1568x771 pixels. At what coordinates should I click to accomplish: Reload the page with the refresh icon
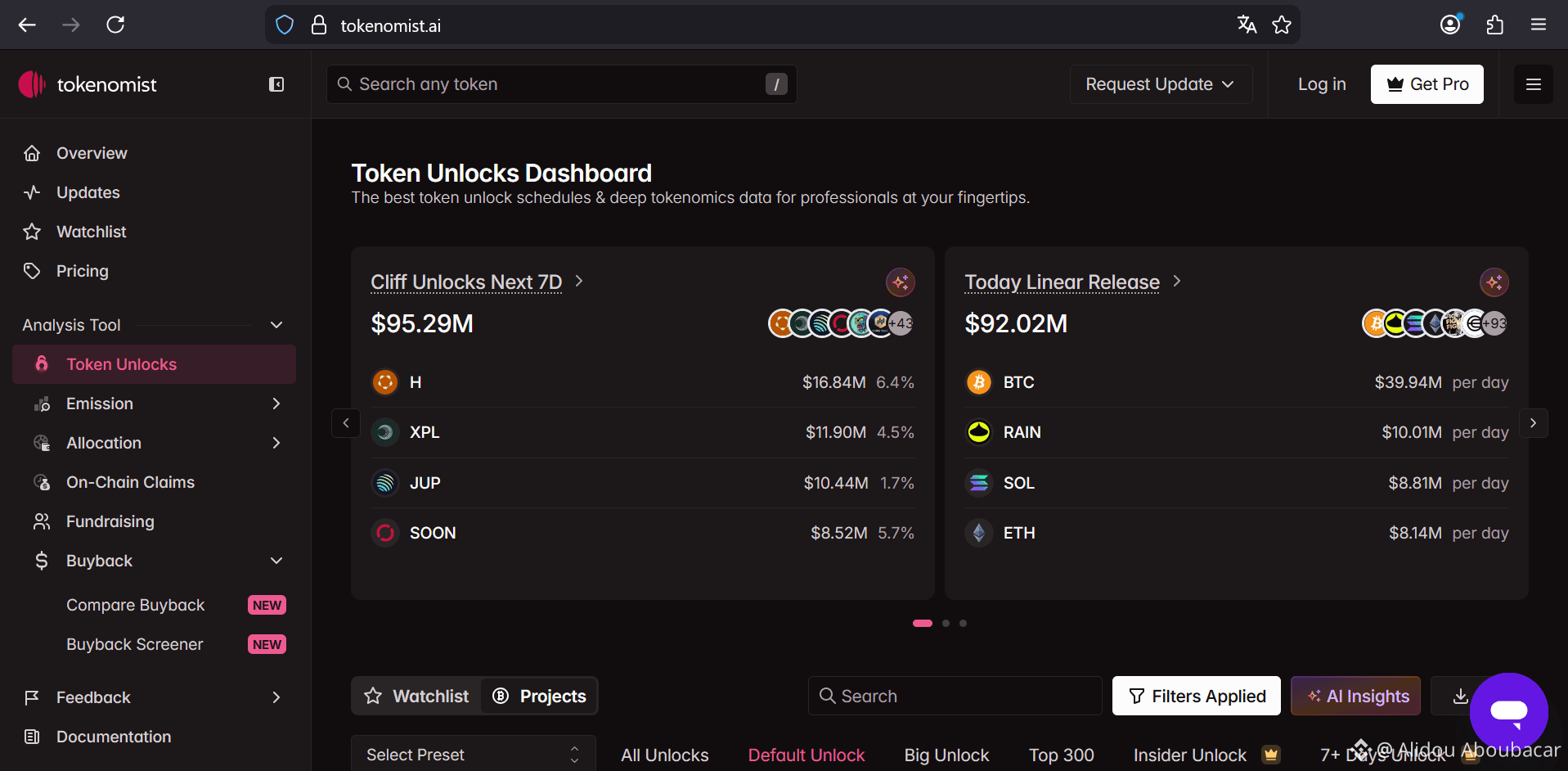pyautogui.click(x=115, y=25)
